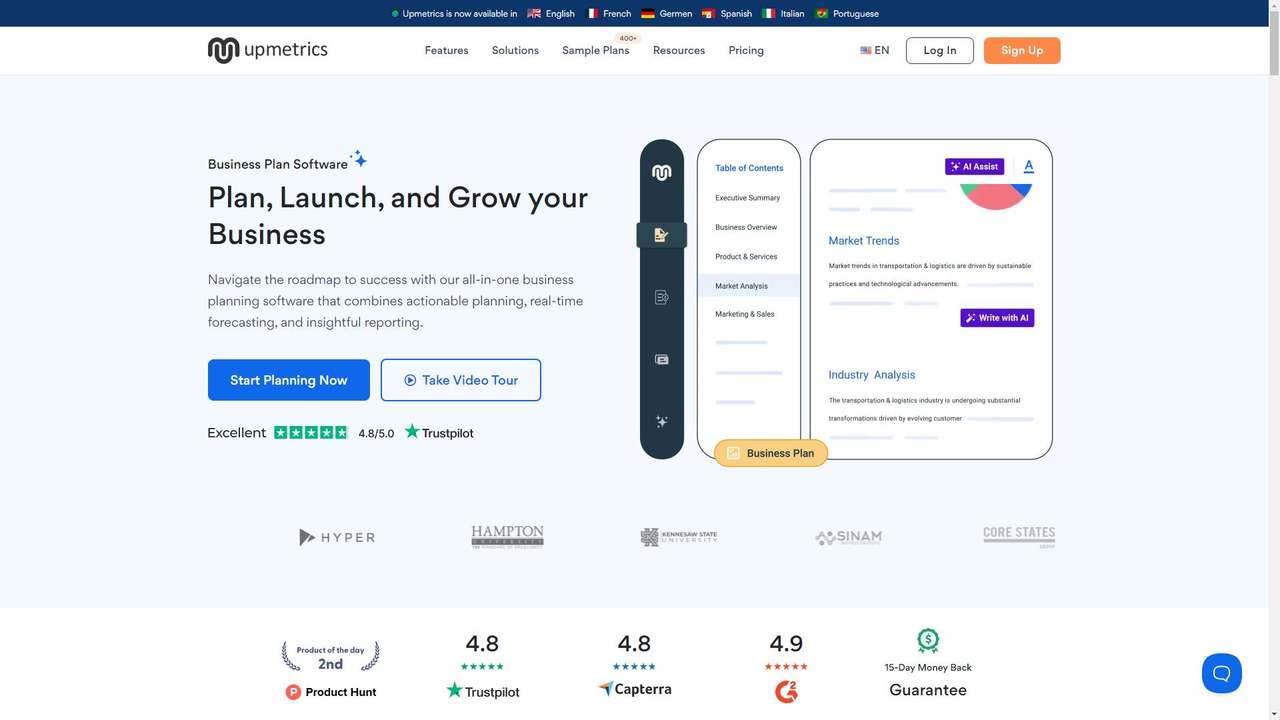Image resolution: width=1280 pixels, height=720 pixels.
Task: Click the UK flag icon
Action: click(x=534, y=14)
